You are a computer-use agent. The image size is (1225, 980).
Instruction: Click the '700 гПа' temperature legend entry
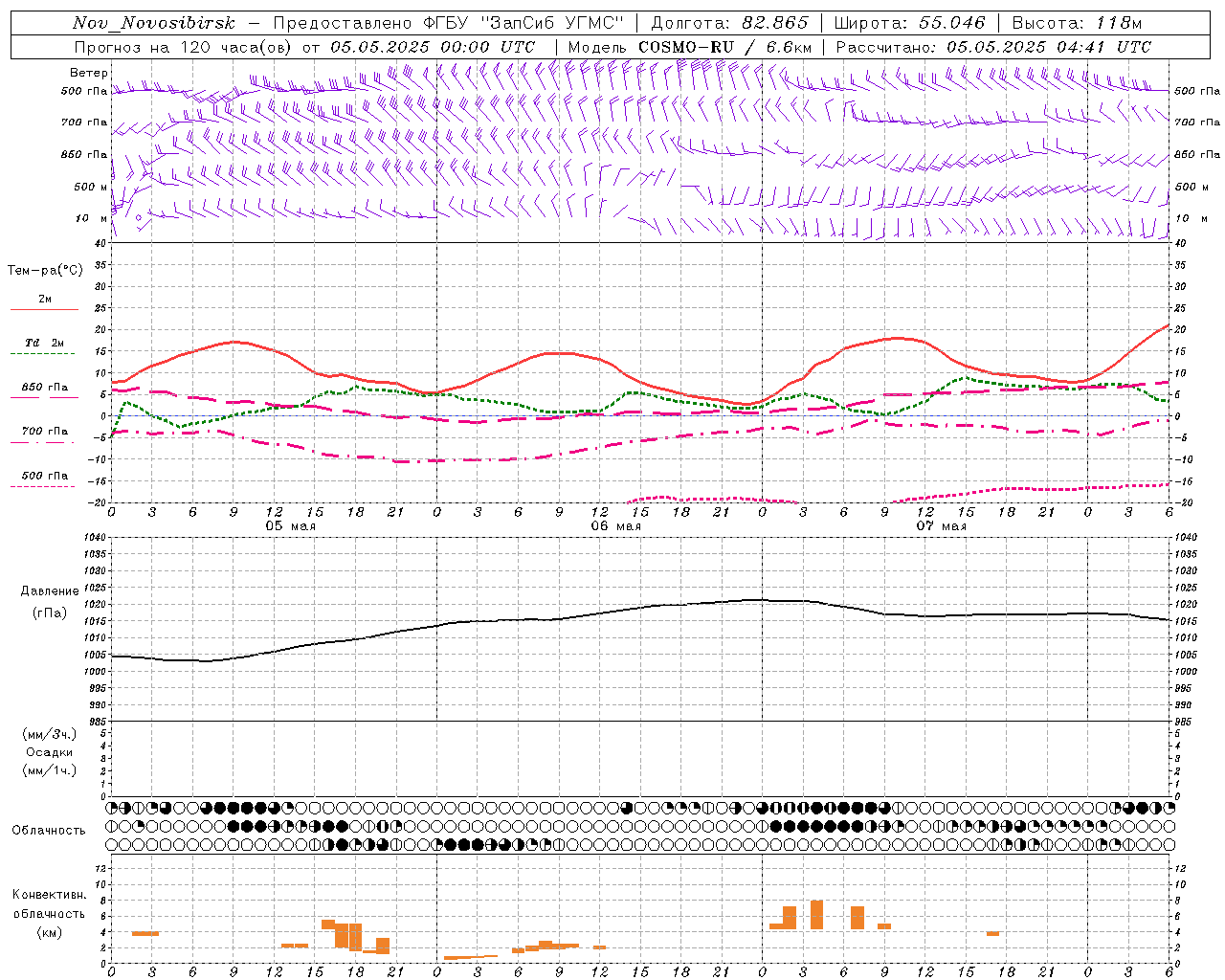pyautogui.click(x=45, y=432)
